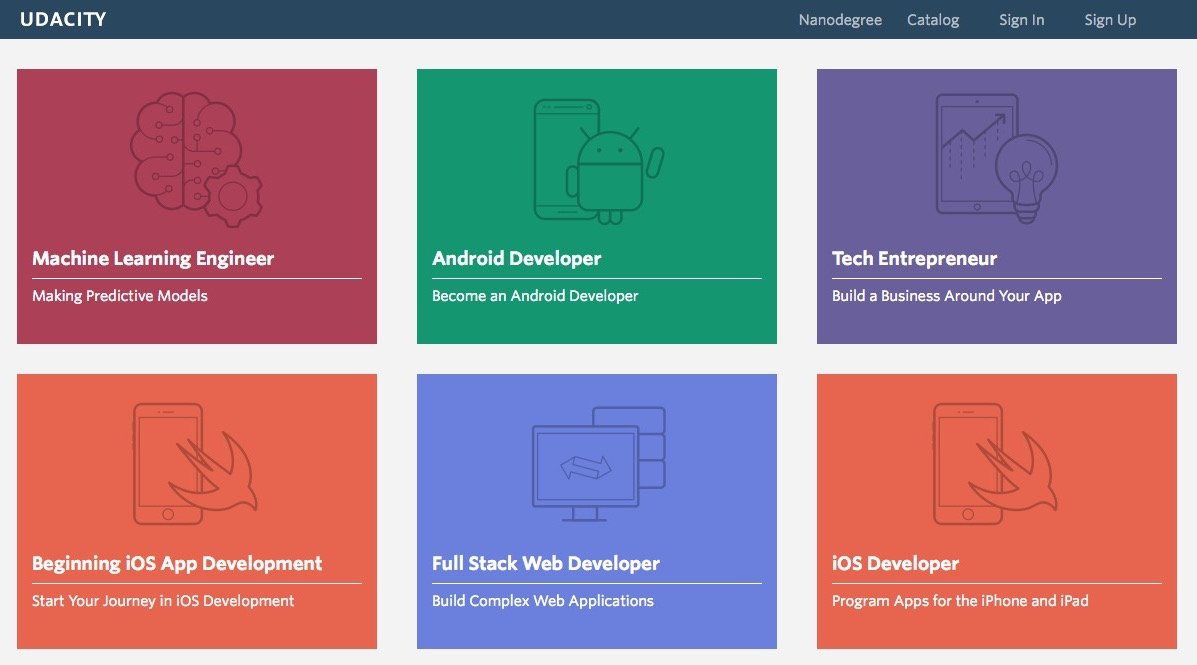Screen dimensions: 1197x665
Task: Click the brain and gear icon
Action: click(x=196, y=158)
